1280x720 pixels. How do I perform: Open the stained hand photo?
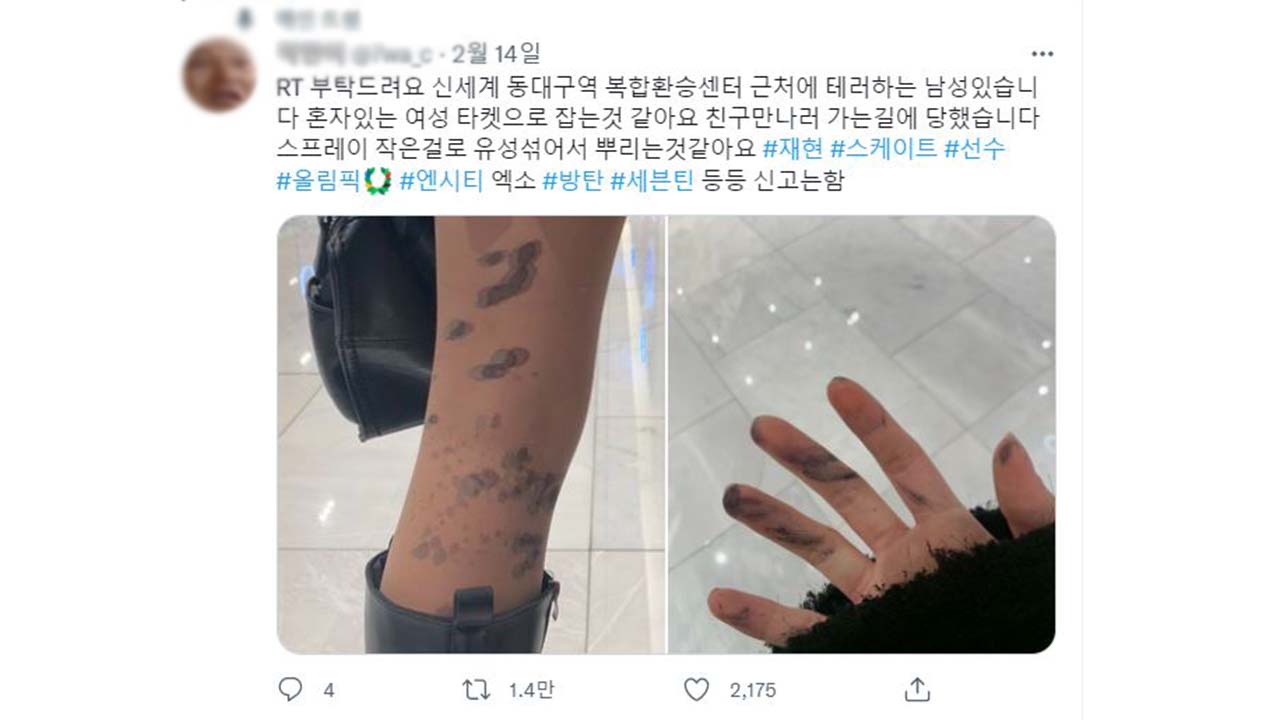tap(862, 435)
